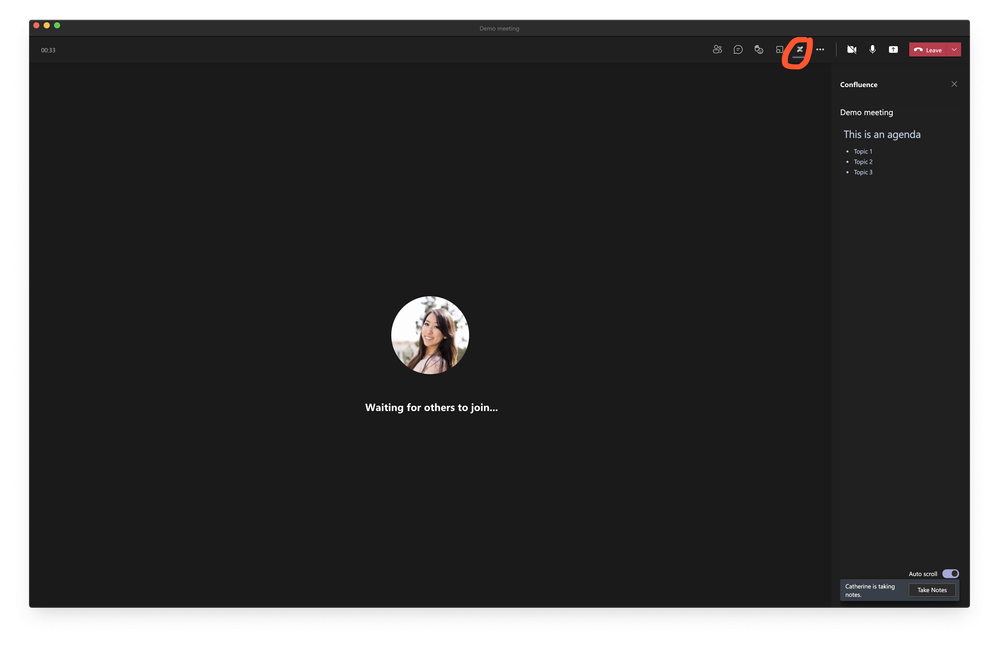Viewport: 999px width, 646px height.
Task: Turn on the camera
Action: (x=852, y=50)
